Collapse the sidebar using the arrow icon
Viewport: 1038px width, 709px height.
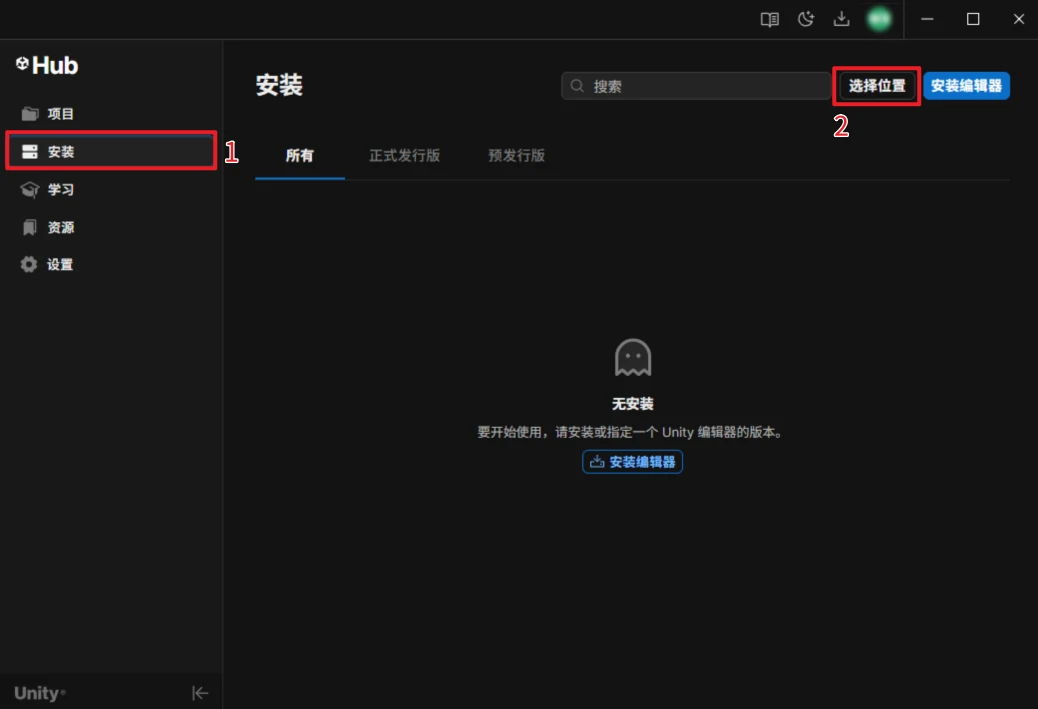click(200, 693)
